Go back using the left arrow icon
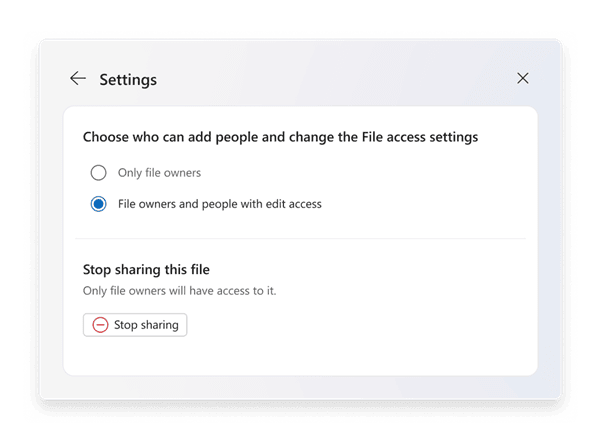This screenshot has height=439, width=601. point(78,78)
